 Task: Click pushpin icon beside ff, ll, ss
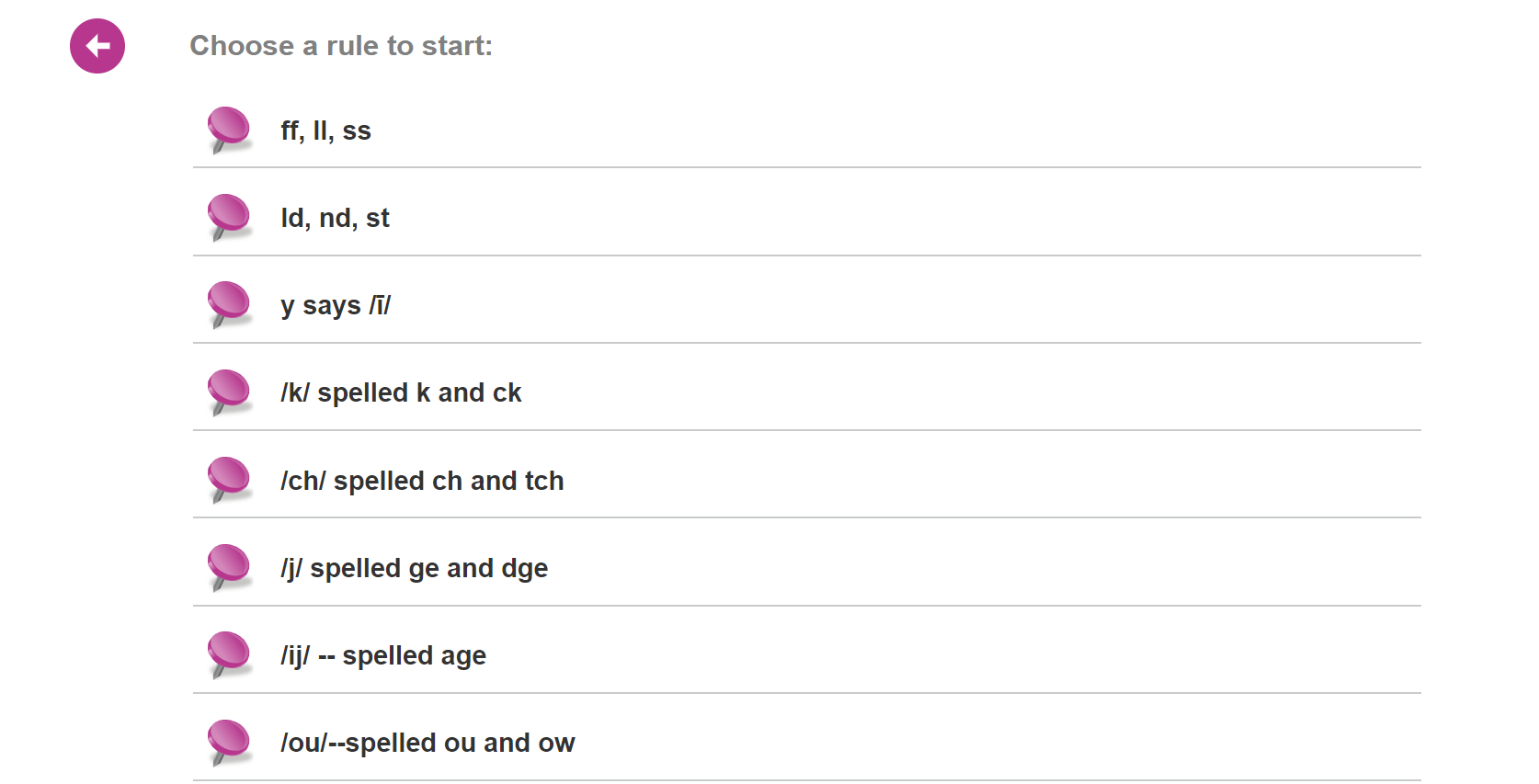229,129
